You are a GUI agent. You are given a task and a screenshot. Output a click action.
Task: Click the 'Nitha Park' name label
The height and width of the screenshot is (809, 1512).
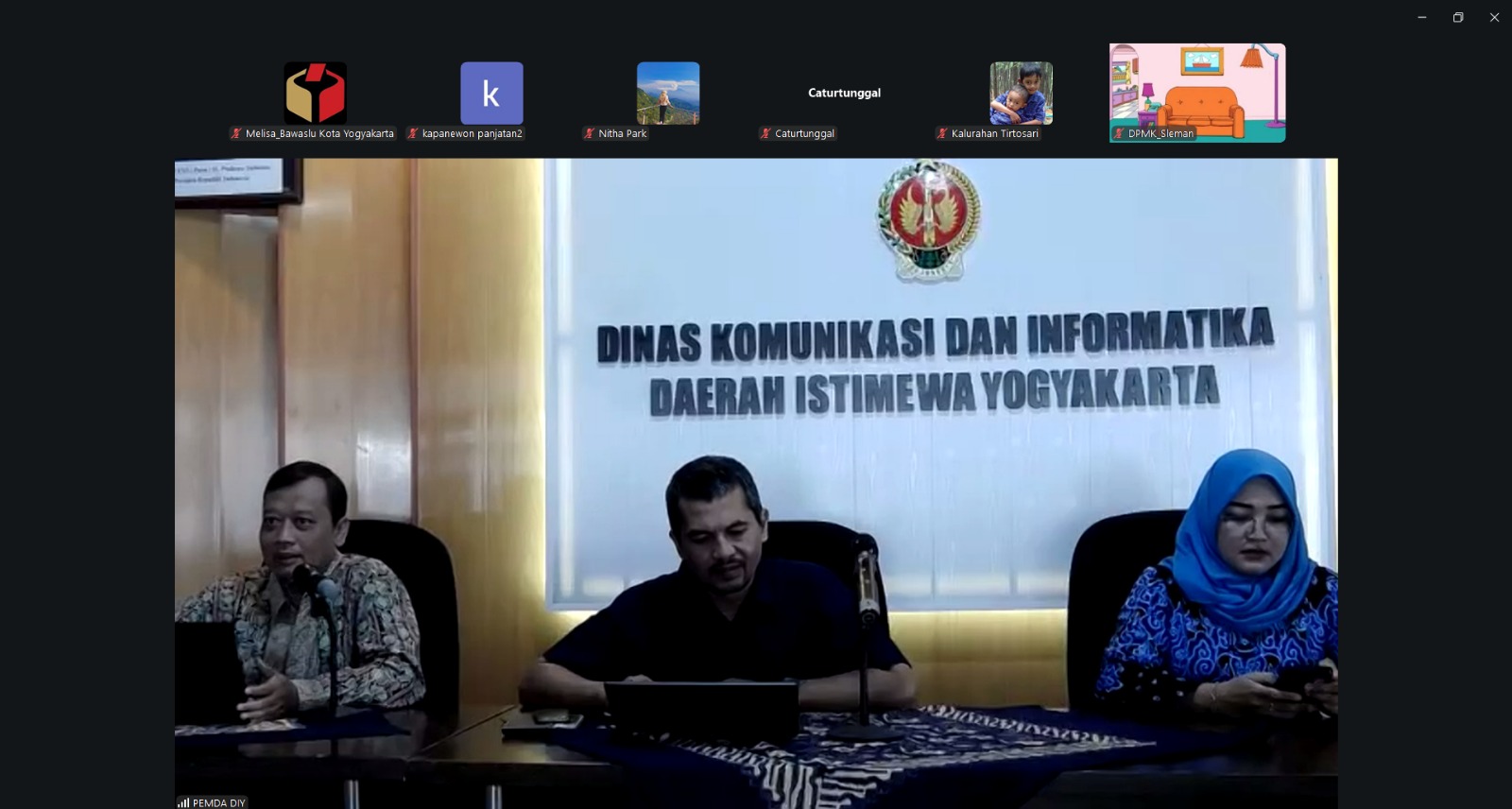(622, 133)
